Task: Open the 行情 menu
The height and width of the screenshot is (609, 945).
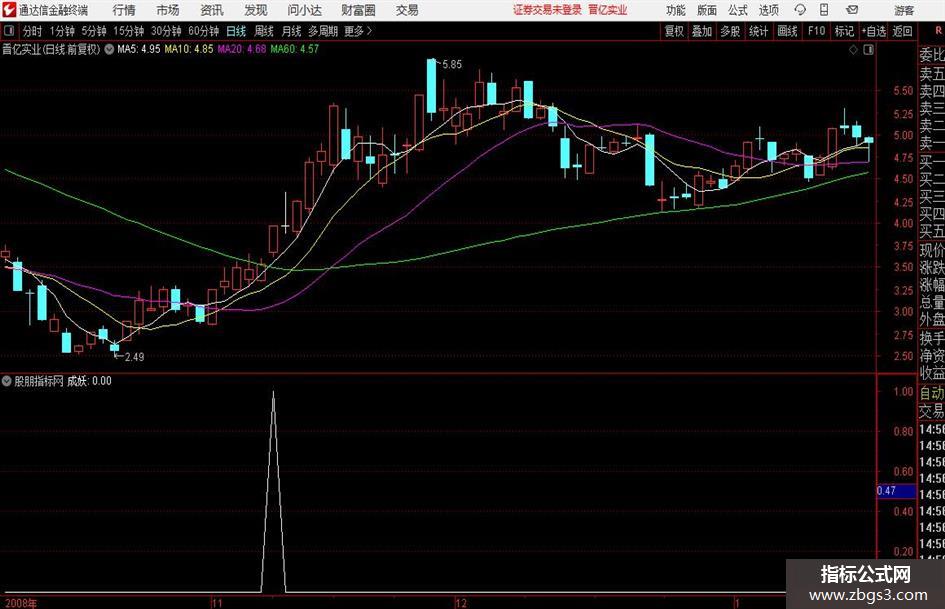Action: click(124, 10)
